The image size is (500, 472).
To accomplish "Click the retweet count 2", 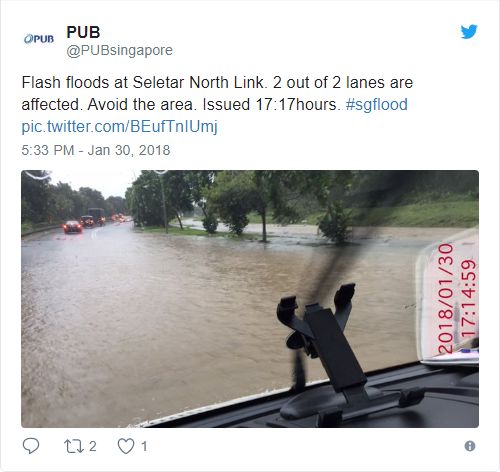I will pos(93,446).
